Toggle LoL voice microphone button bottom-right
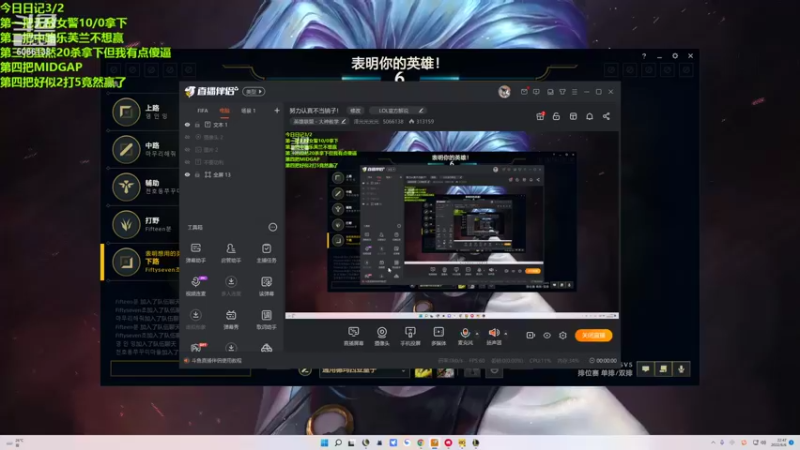Viewport: 800px width, 450px height. [681, 369]
